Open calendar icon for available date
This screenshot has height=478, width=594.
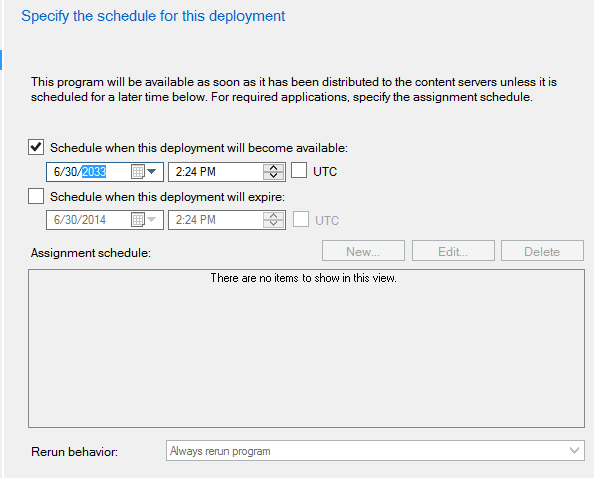click(x=138, y=172)
